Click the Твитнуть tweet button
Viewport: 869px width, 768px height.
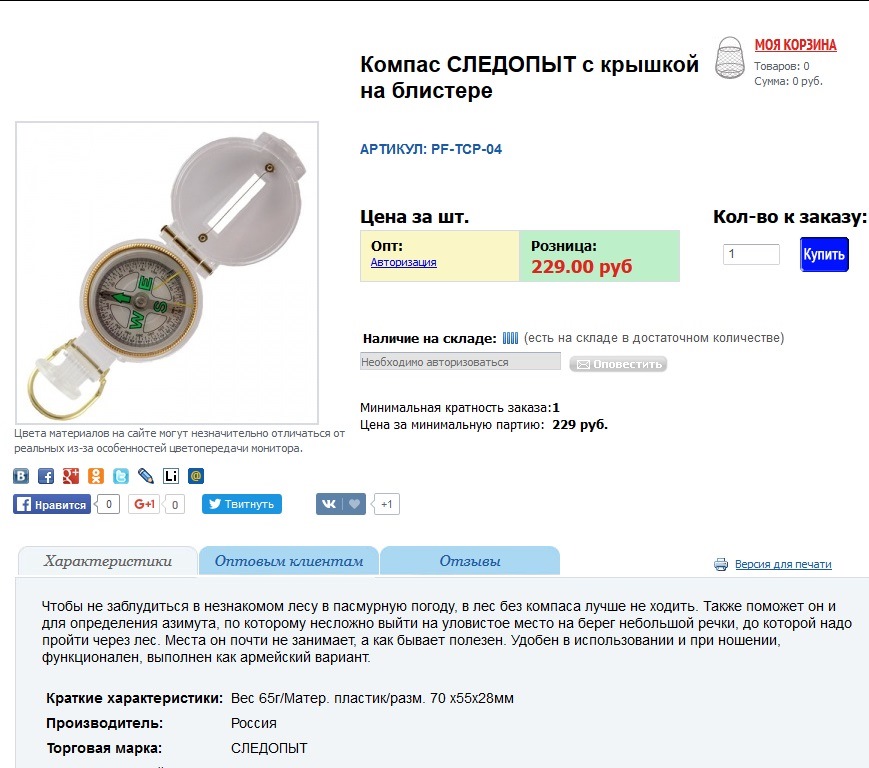click(x=242, y=504)
